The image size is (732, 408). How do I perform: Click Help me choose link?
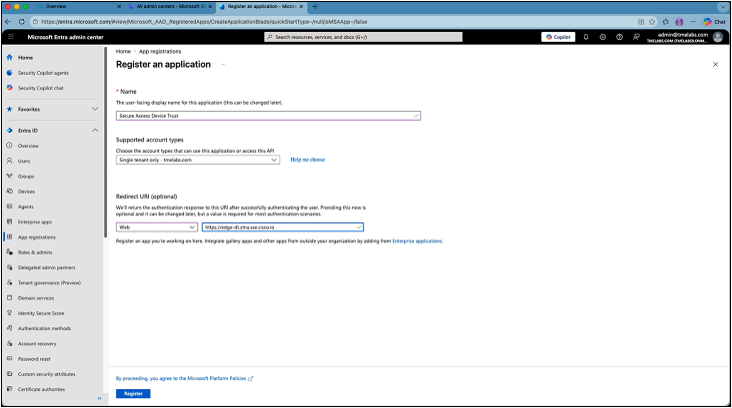click(308, 160)
